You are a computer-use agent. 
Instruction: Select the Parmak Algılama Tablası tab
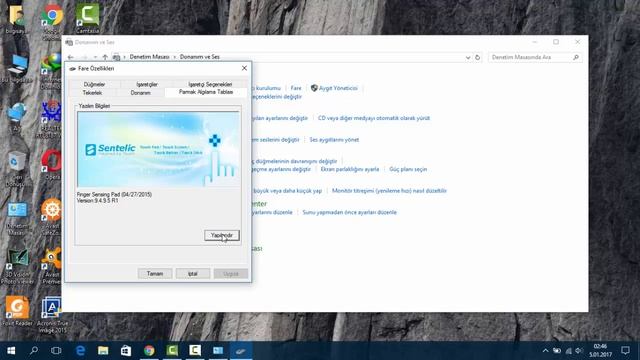[206, 92]
